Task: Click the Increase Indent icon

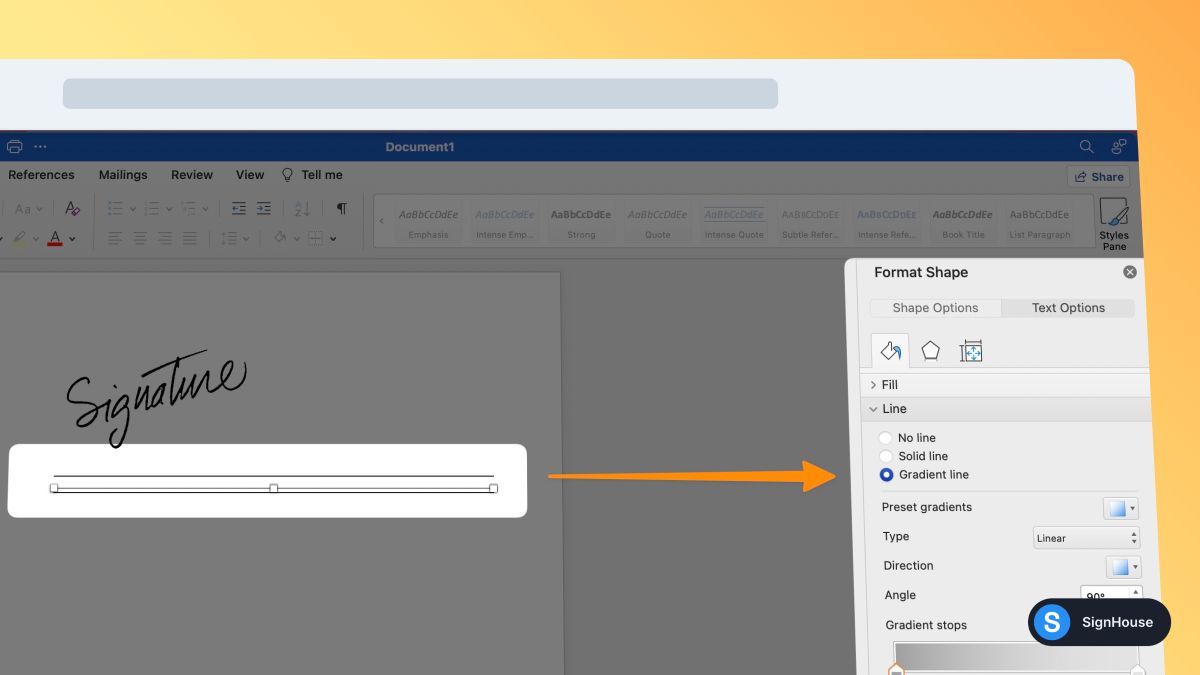Action: tap(263, 208)
